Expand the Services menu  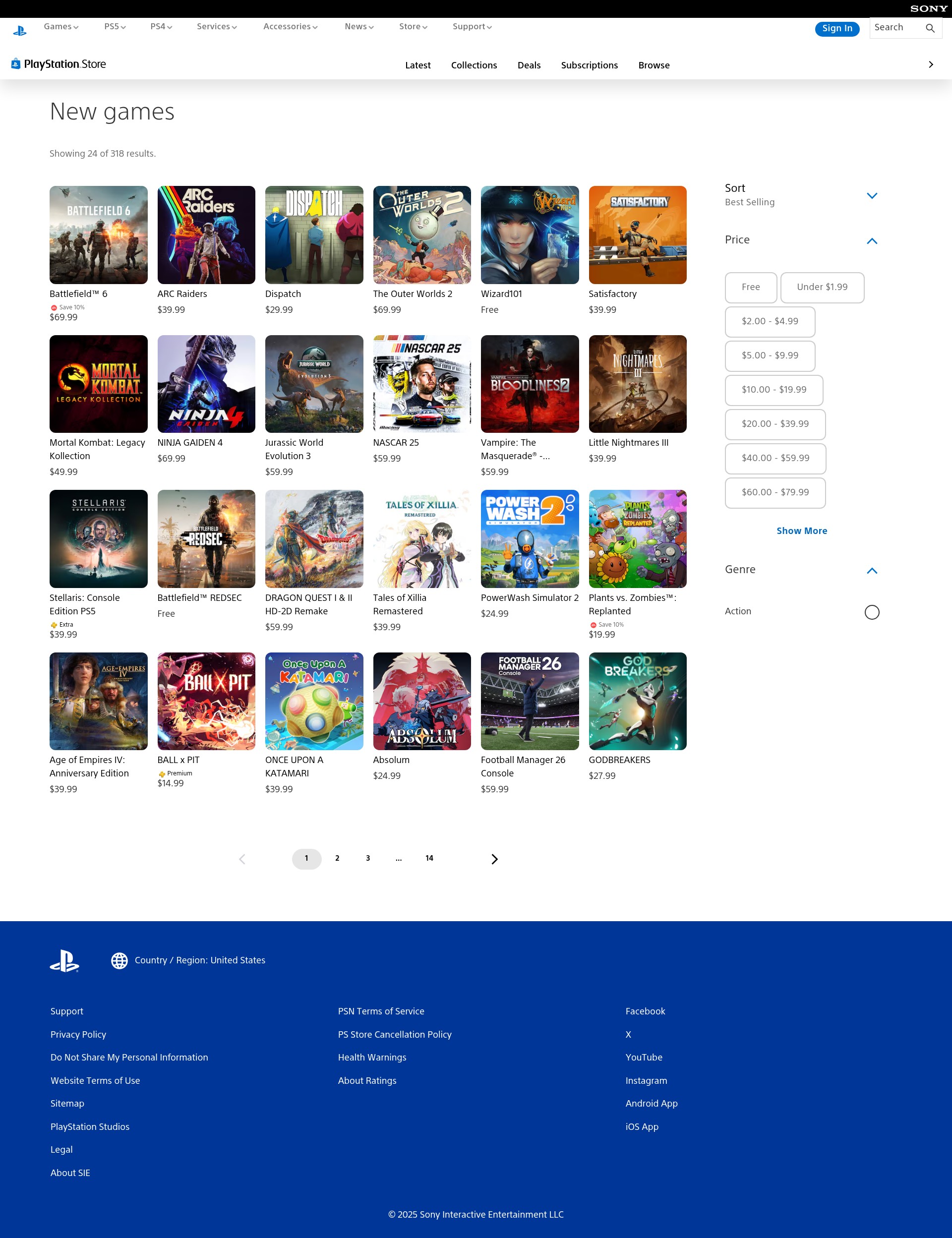coord(217,27)
